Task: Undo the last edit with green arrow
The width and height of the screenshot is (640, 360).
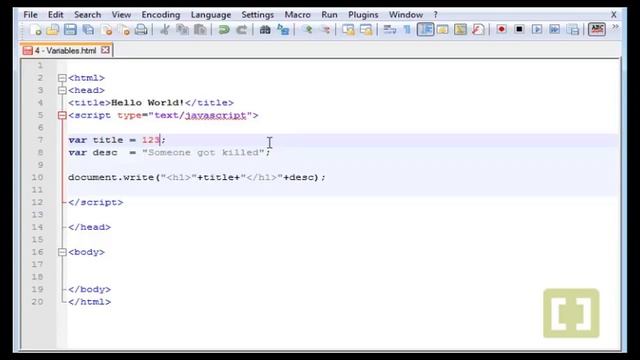Action: pyautogui.click(x=224, y=30)
